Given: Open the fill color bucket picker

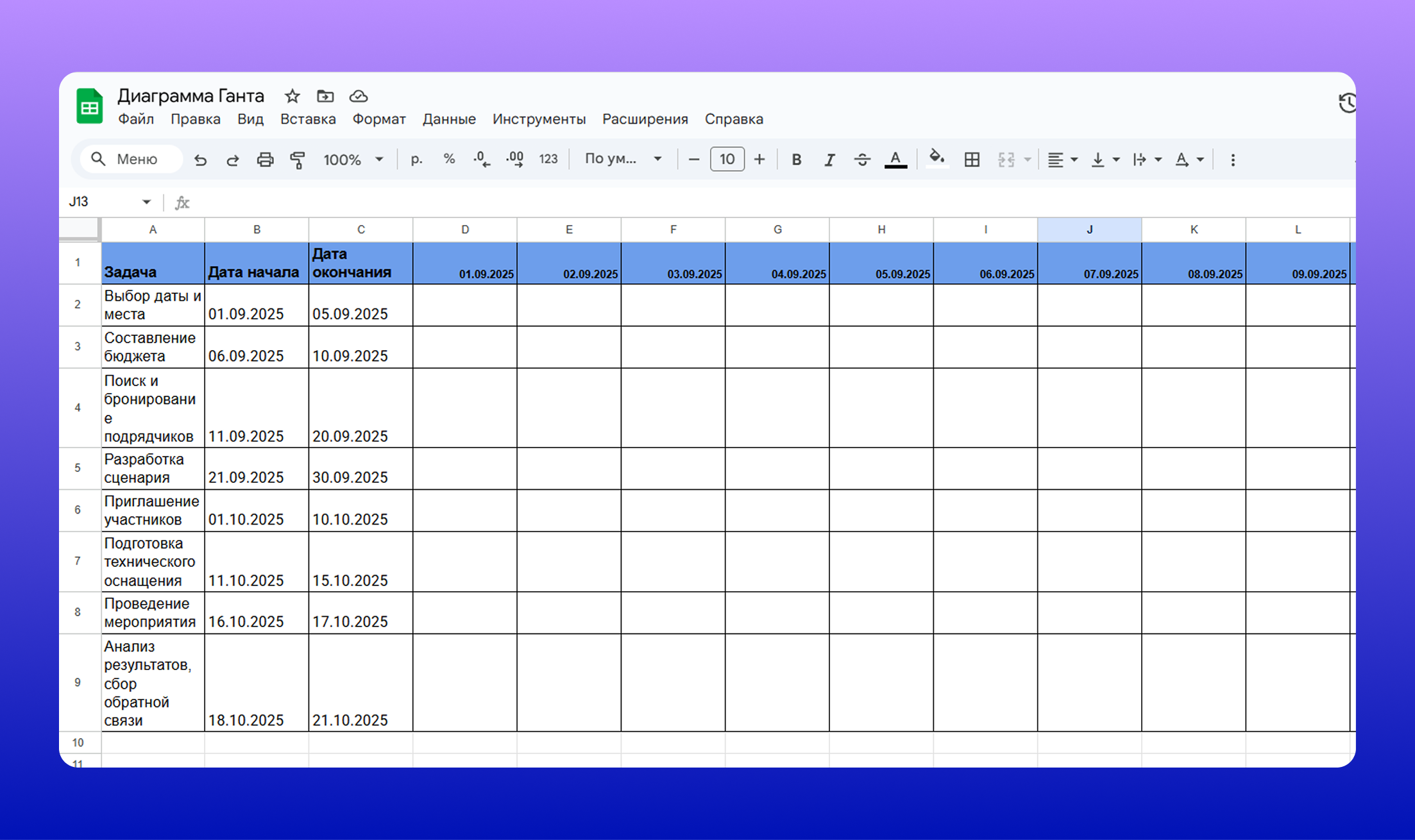Looking at the screenshot, I should (x=936, y=158).
